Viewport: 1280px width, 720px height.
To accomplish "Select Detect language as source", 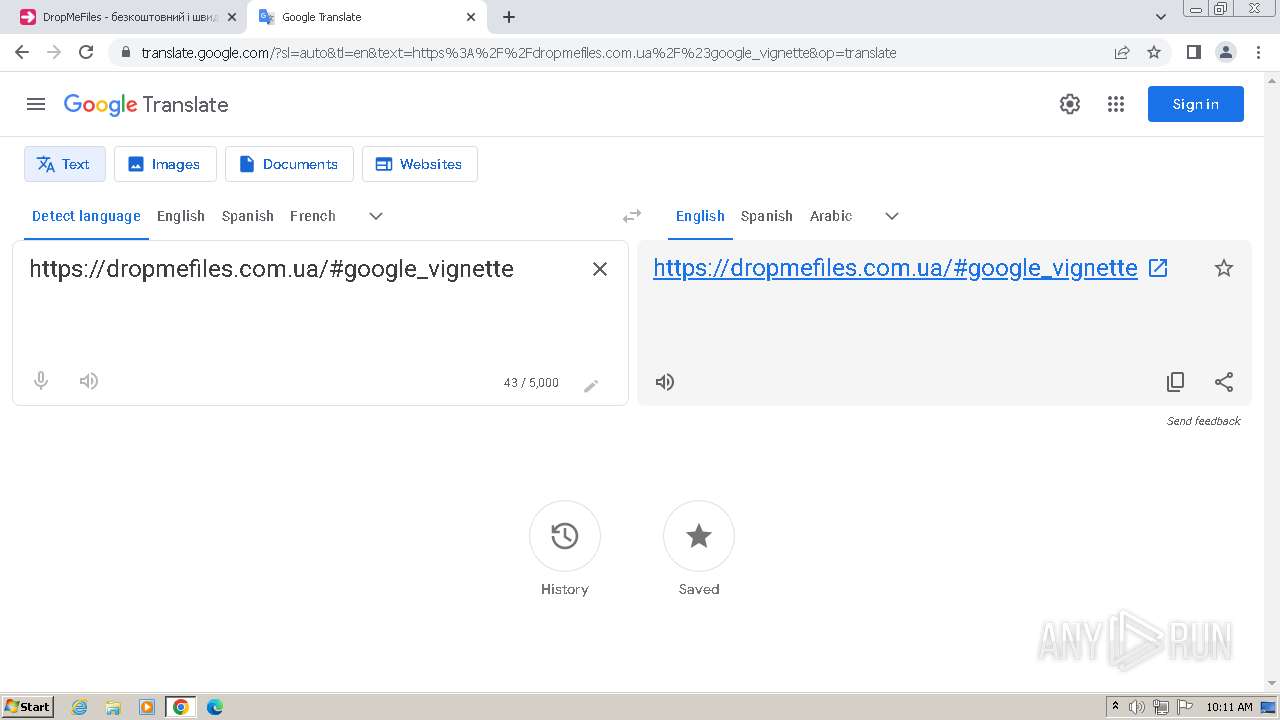I will tap(86, 216).
